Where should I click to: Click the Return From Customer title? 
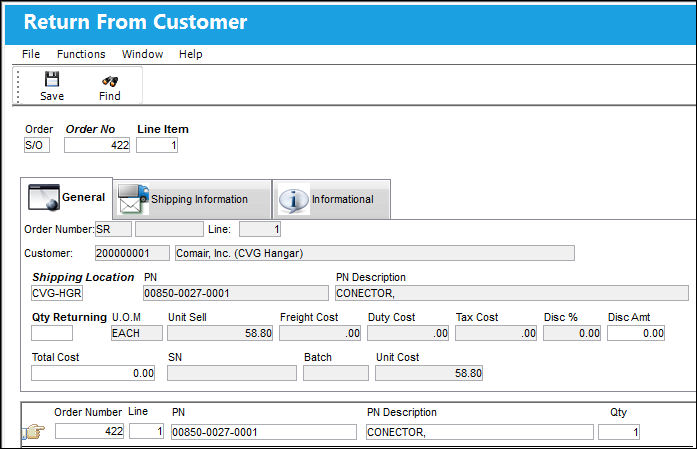pos(135,22)
